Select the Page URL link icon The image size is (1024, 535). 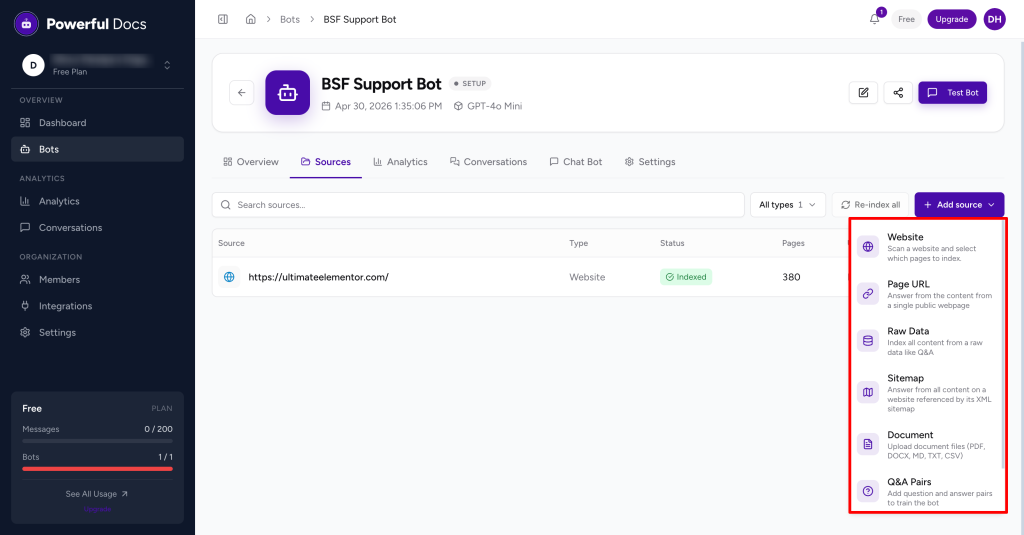click(x=868, y=294)
